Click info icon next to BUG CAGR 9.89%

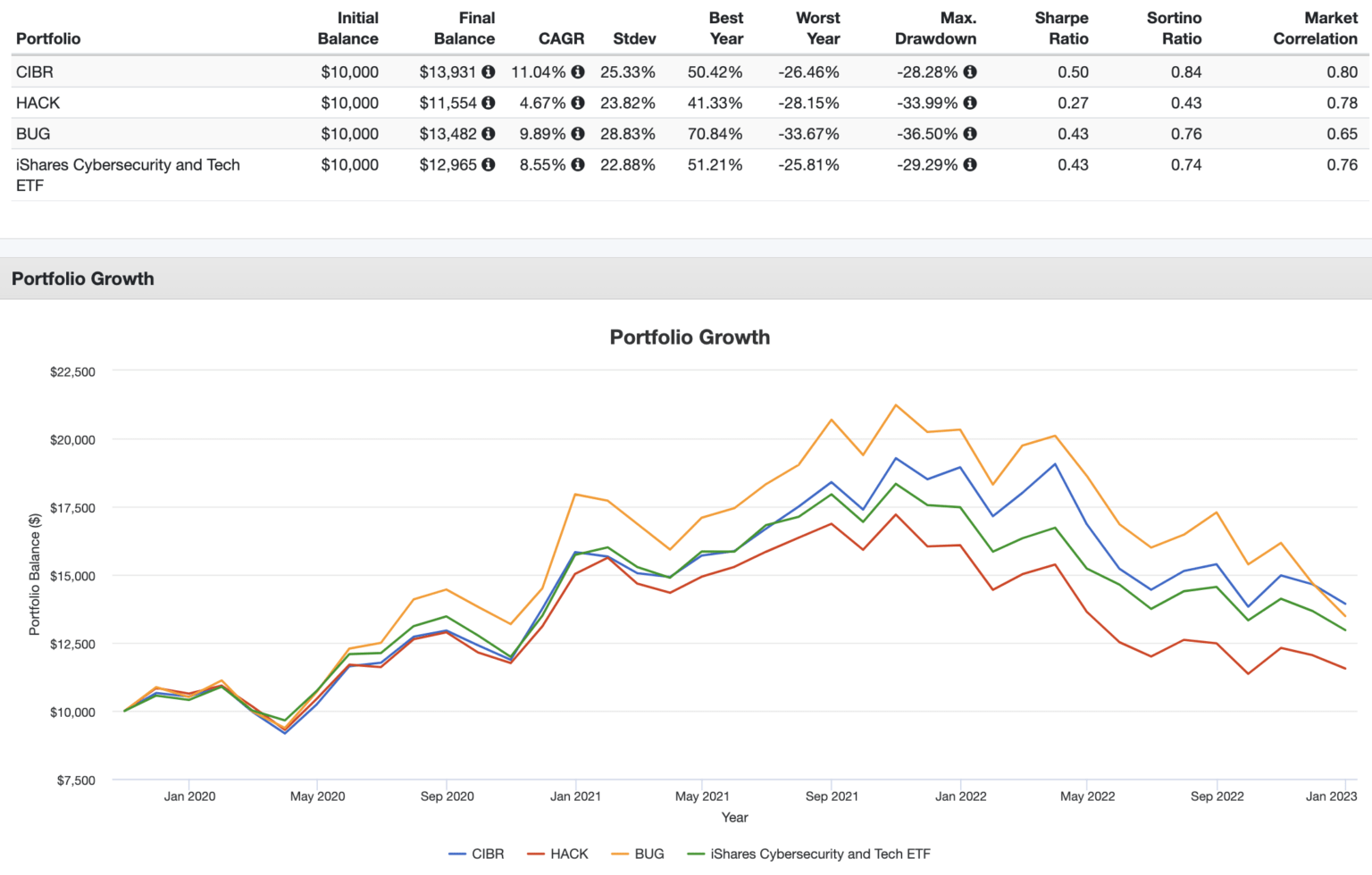click(578, 134)
